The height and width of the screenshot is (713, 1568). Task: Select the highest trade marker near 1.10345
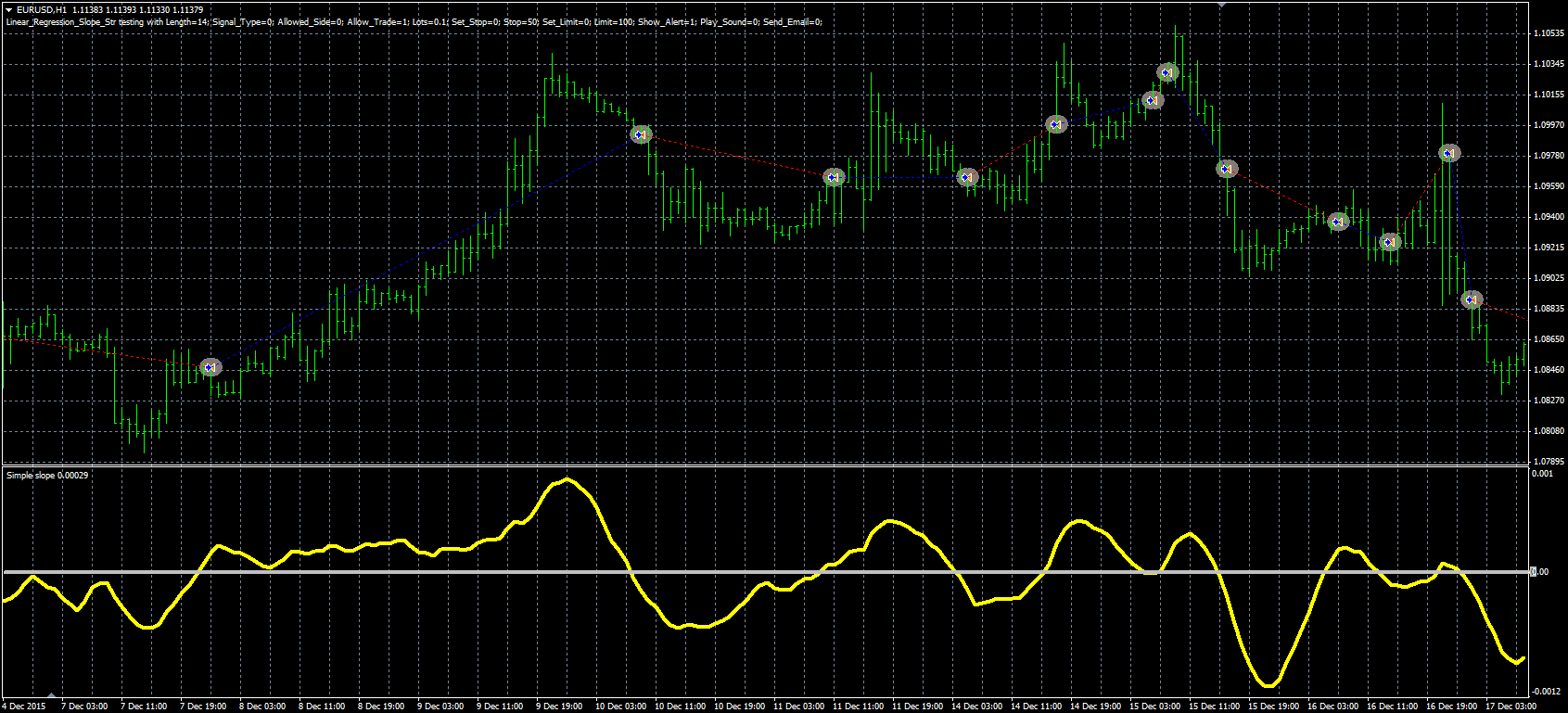[1167, 71]
